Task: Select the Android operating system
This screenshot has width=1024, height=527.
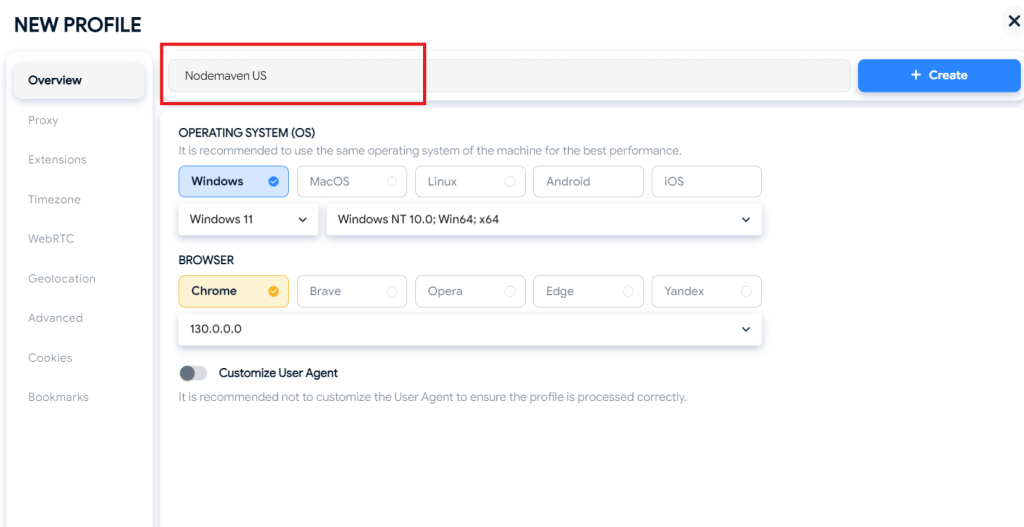Action: (587, 181)
